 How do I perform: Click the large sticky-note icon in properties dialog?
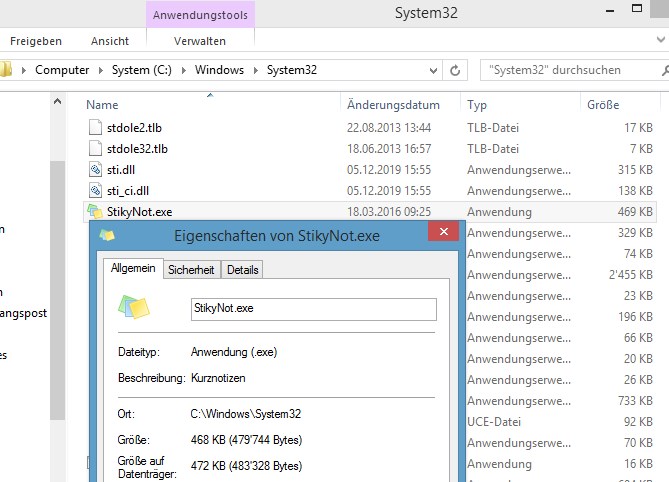pyautogui.click(x=134, y=307)
